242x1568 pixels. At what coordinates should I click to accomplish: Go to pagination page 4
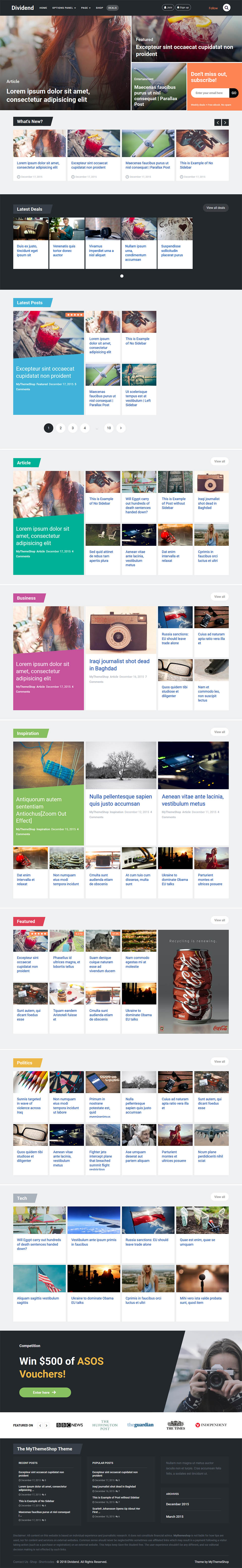(85, 428)
